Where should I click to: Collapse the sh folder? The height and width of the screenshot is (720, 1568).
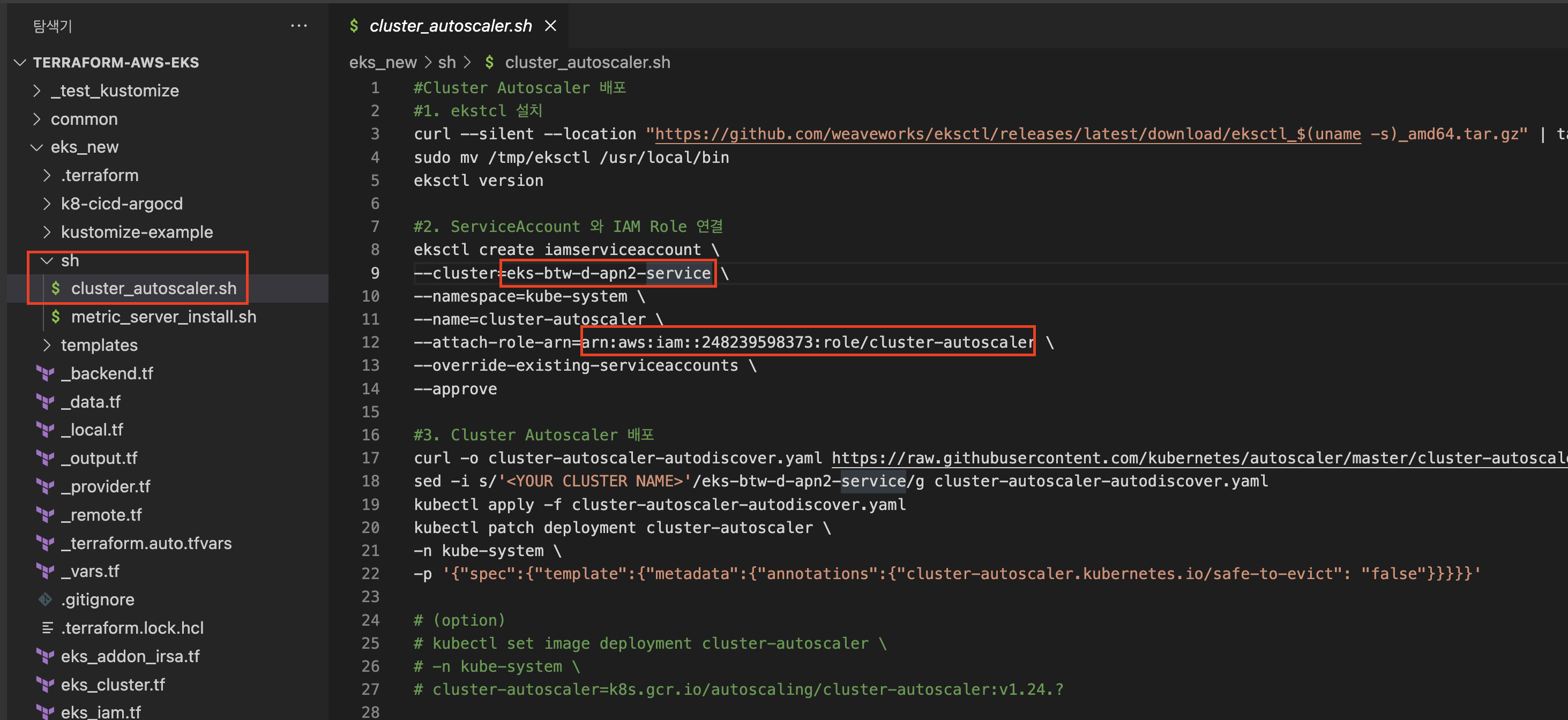point(47,260)
